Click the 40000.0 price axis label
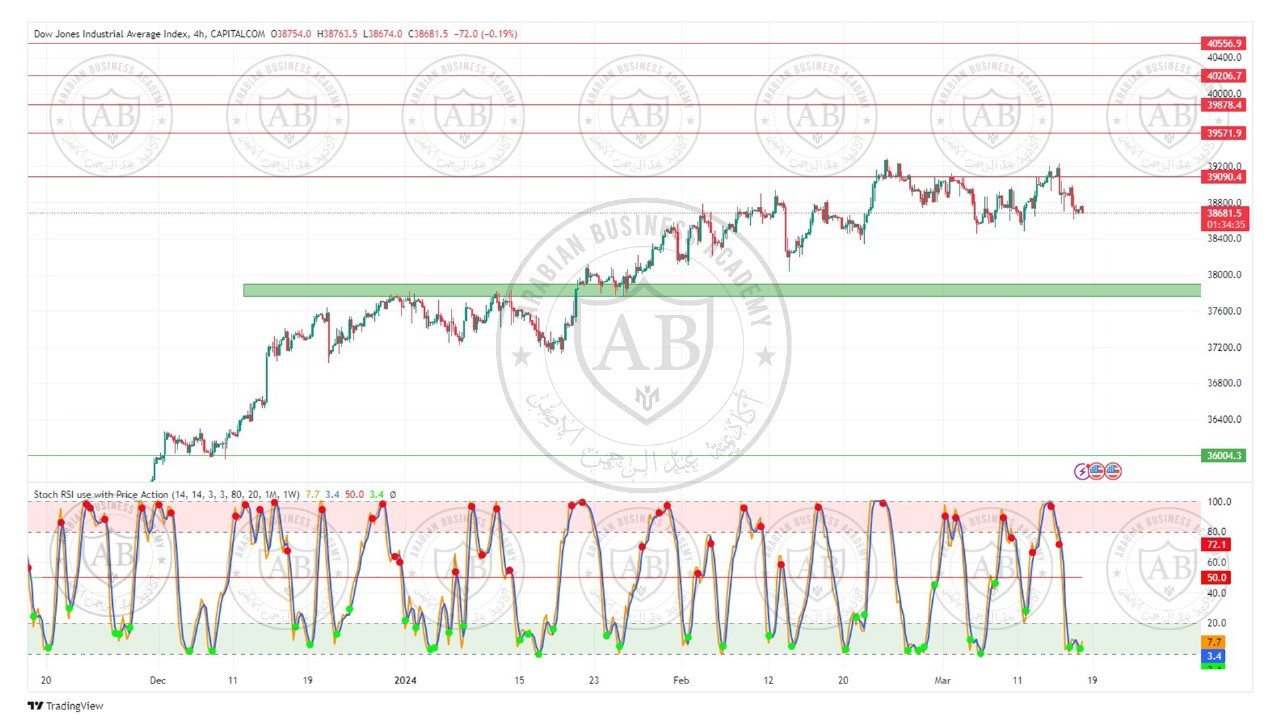Image resolution: width=1280 pixels, height=720 pixels. pos(1224,94)
